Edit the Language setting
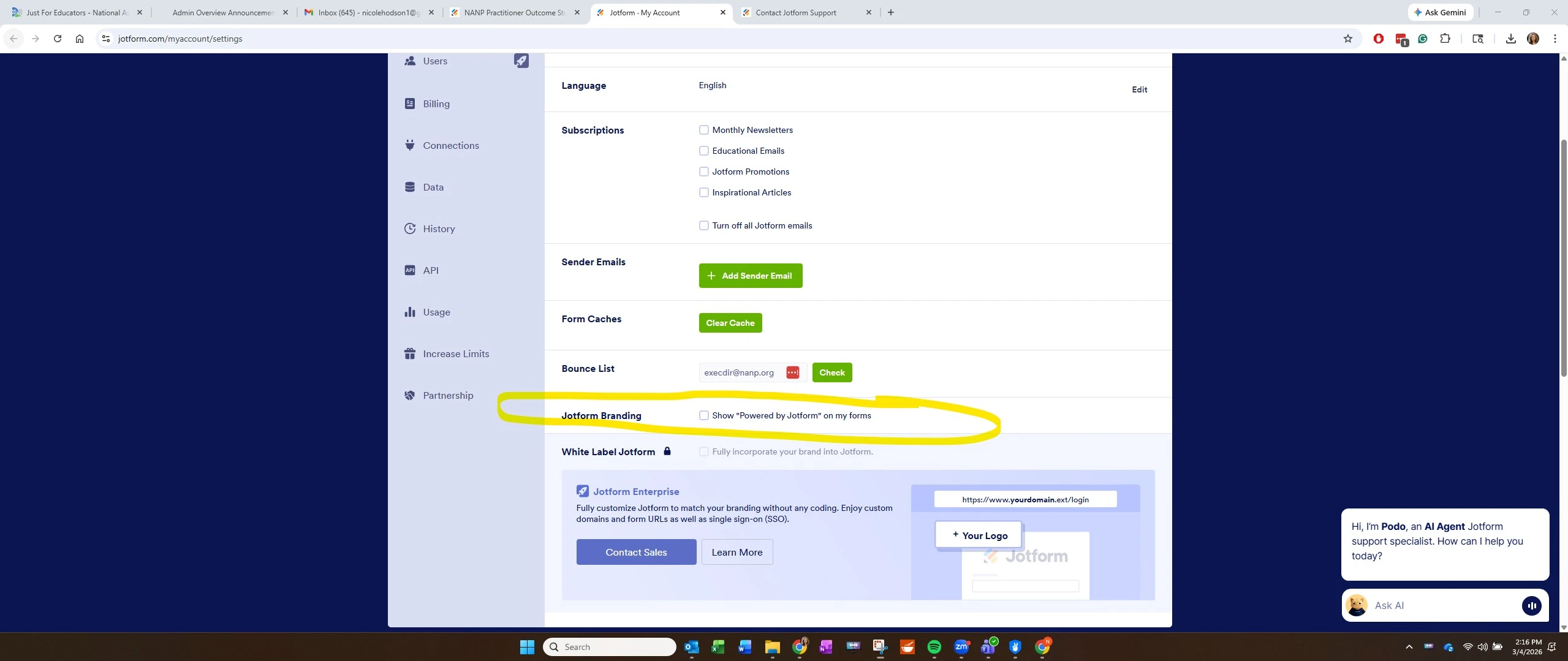 coord(1138,89)
